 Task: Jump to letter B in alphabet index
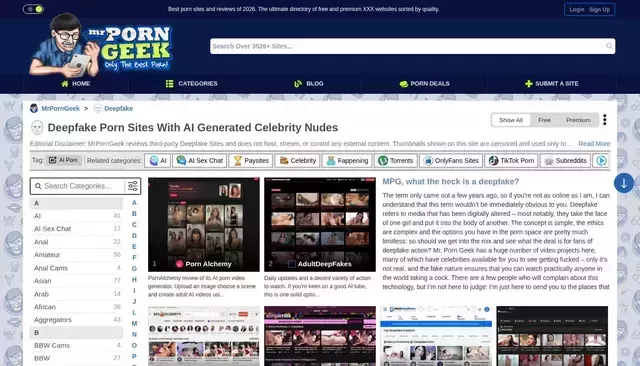(134, 214)
